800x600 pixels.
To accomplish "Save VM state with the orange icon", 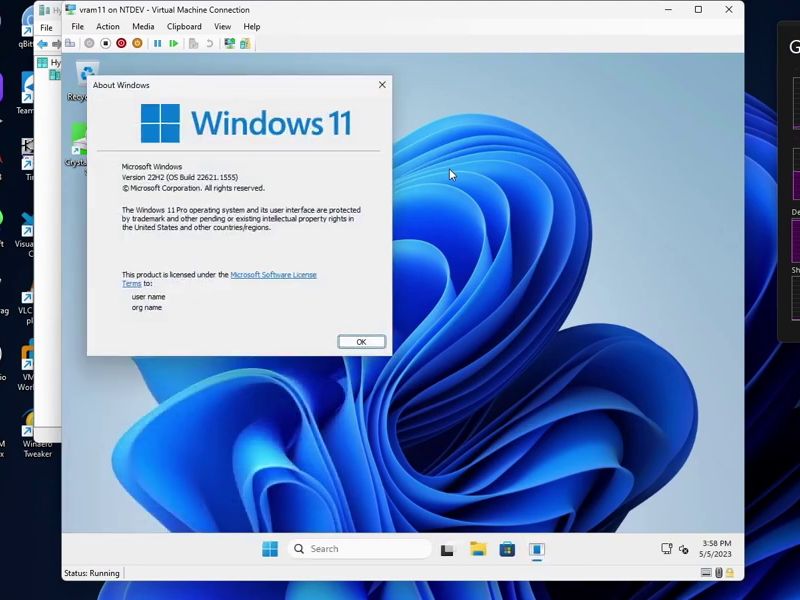I will (137, 44).
